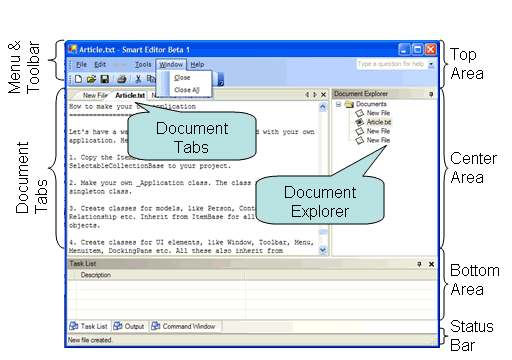Screen dimensions: 512x360
Task: Pin or unpin the Document Explorer pane
Action: coord(431,94)
